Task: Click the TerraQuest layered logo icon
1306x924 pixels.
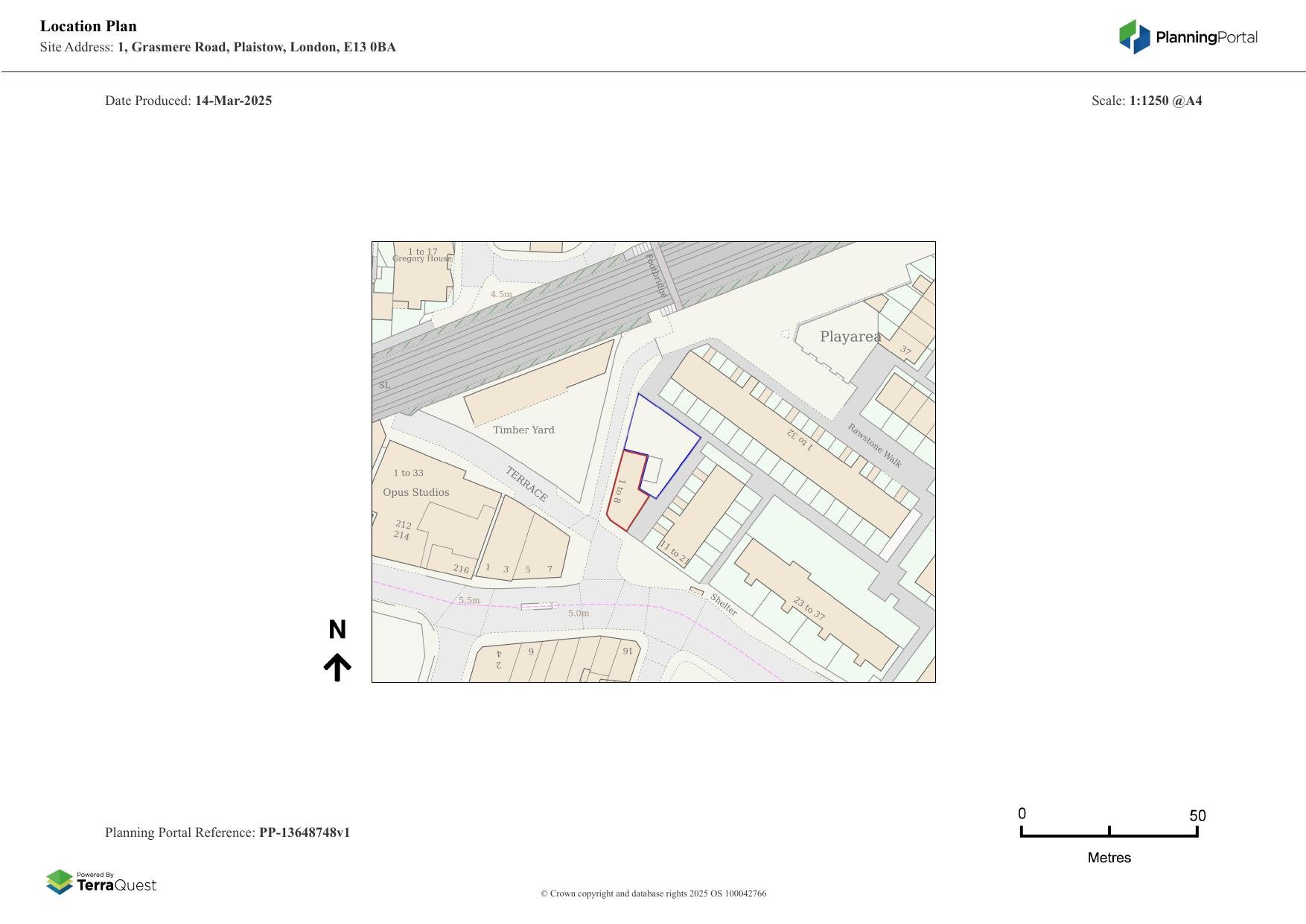Action: (60, 882)
